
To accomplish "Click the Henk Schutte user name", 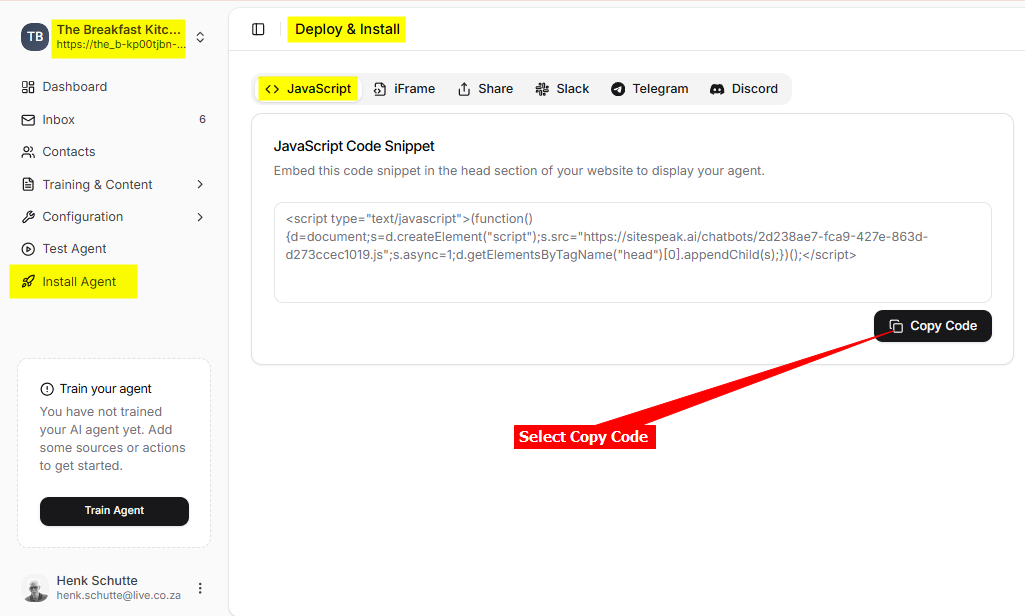I will tap(97, 581).
